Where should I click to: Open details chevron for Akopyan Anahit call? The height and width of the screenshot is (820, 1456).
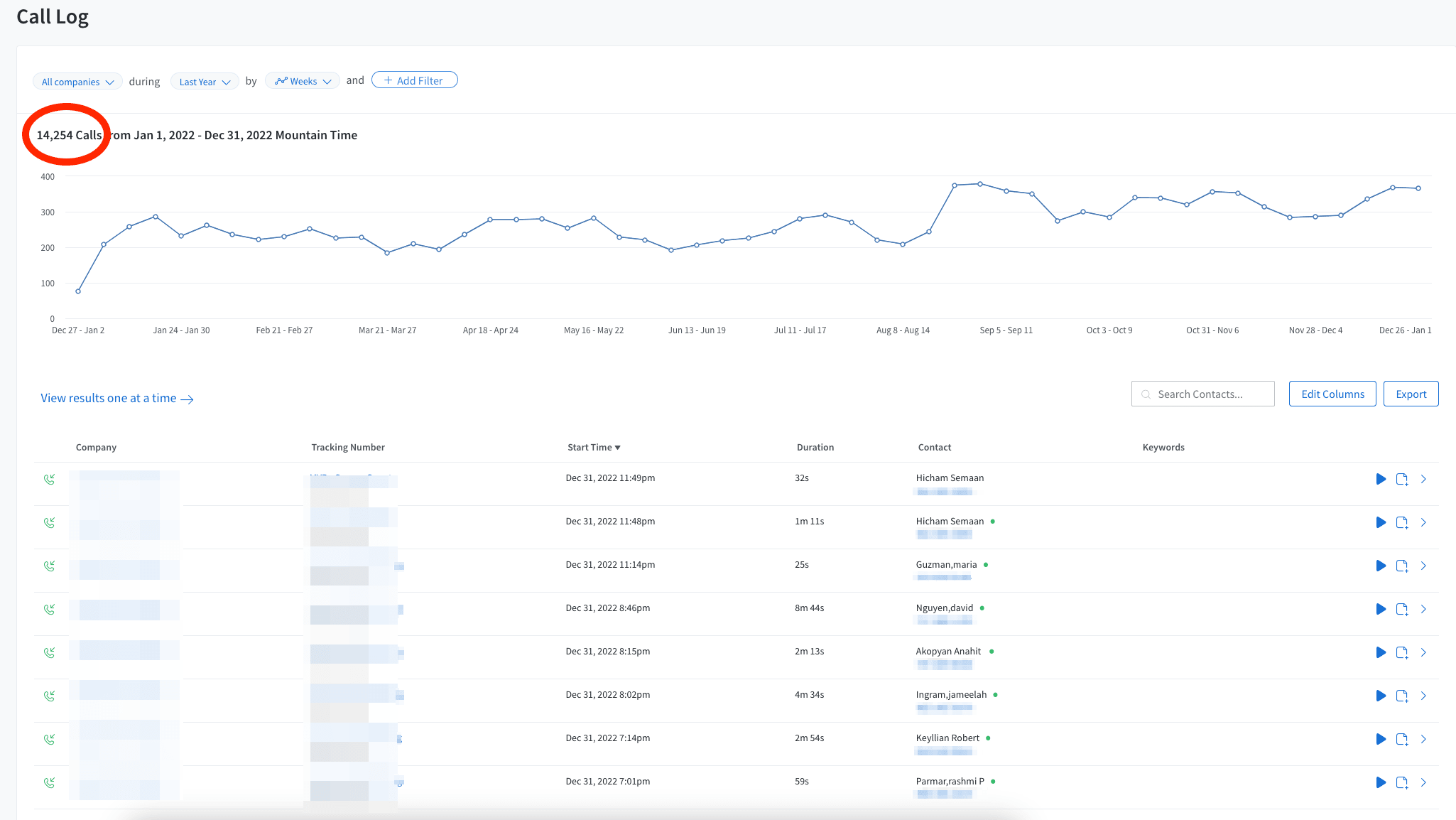tap(1423, 652)
